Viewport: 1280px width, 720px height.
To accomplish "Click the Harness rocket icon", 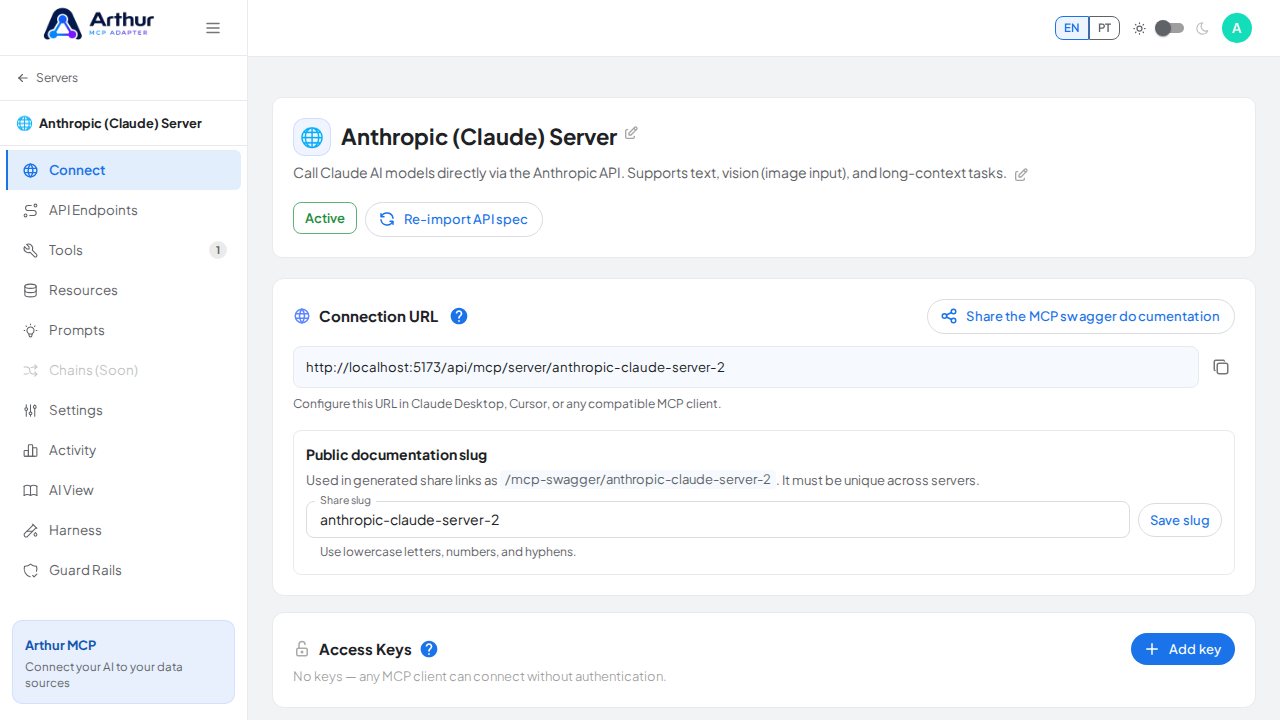I will tap(30, 530).
